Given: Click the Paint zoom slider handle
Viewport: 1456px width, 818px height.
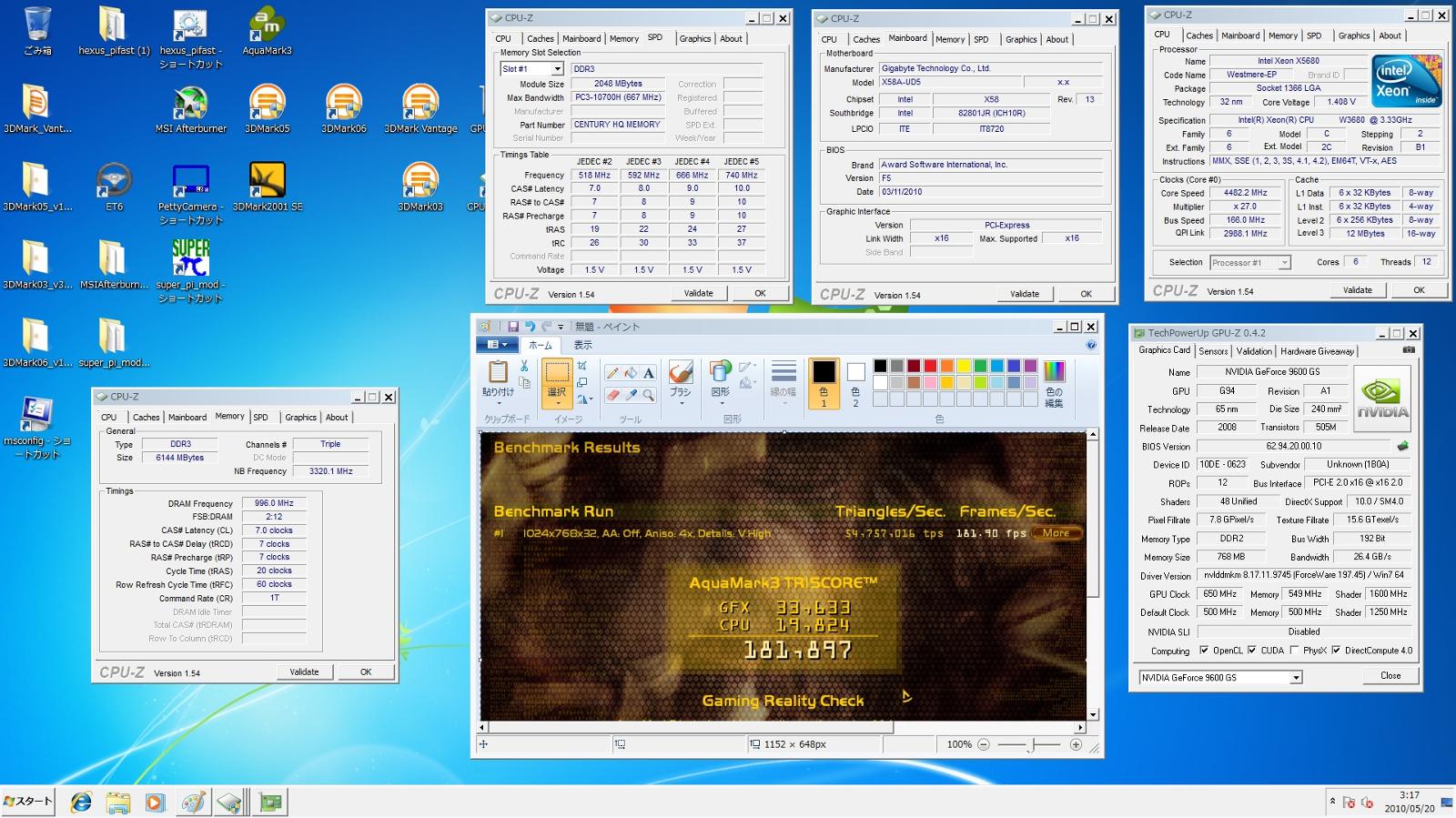Looking at the screenshot, I should pyautogui.click(x=1031, y=745).
